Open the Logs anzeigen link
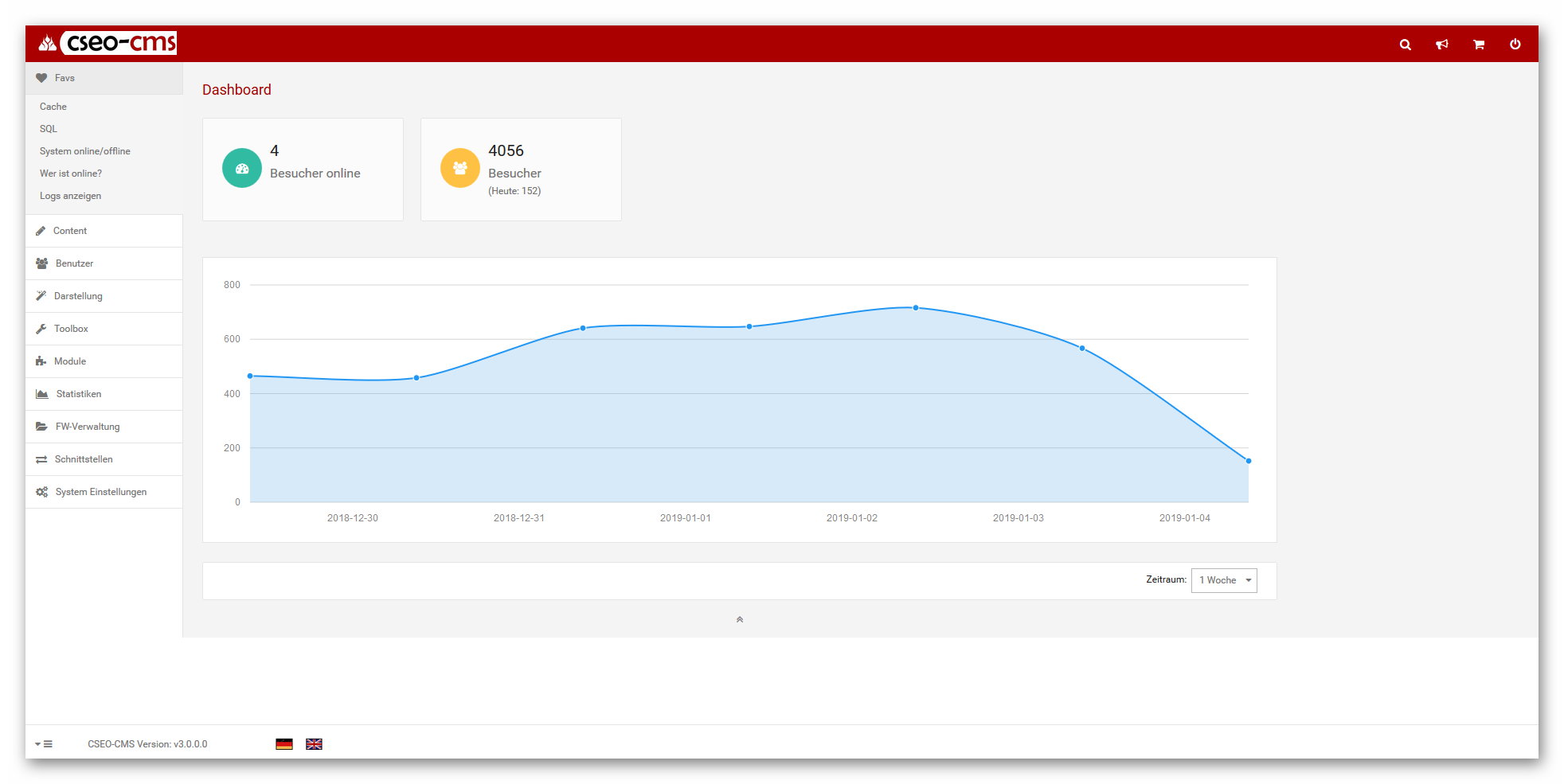This screenshot has height=784, width=1564. [x=71, y=196]
